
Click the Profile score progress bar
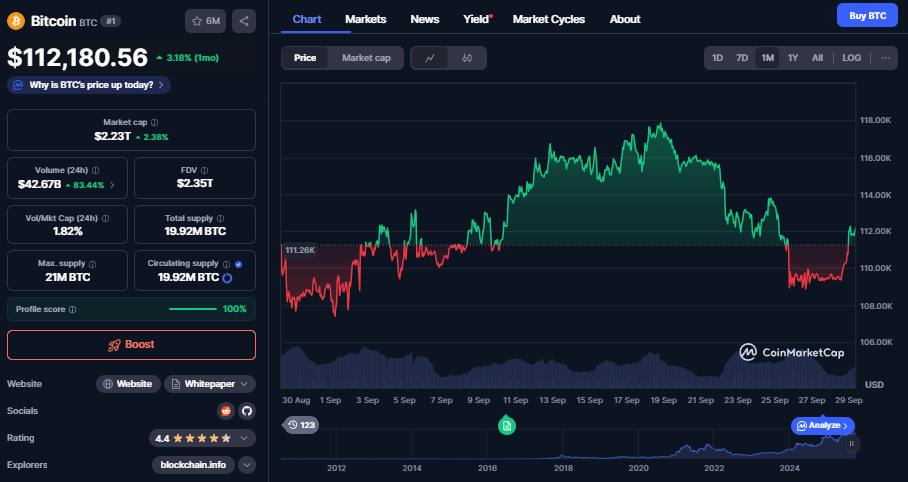click(x=193, y=309)
